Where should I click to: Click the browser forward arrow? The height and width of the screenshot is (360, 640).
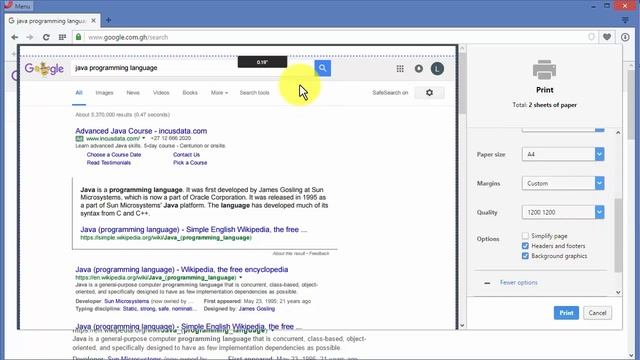click(30, 37)
